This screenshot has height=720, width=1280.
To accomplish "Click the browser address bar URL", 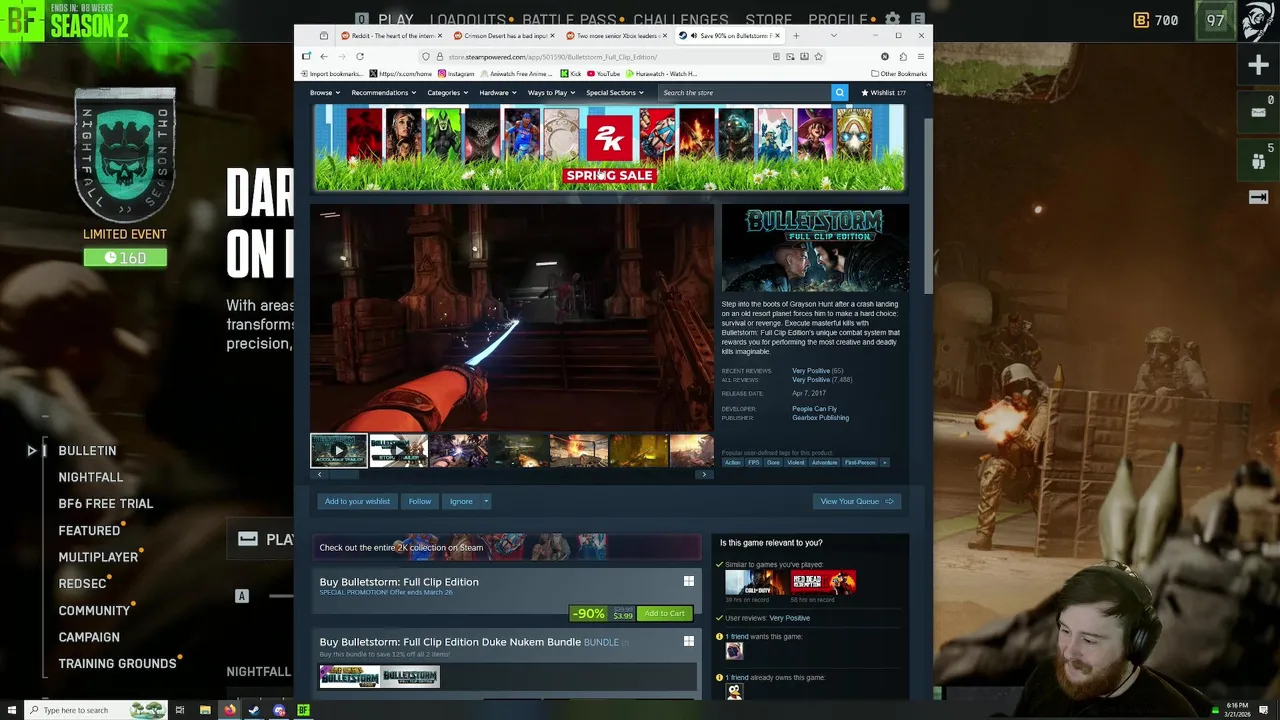I will [x=552, y=56].
